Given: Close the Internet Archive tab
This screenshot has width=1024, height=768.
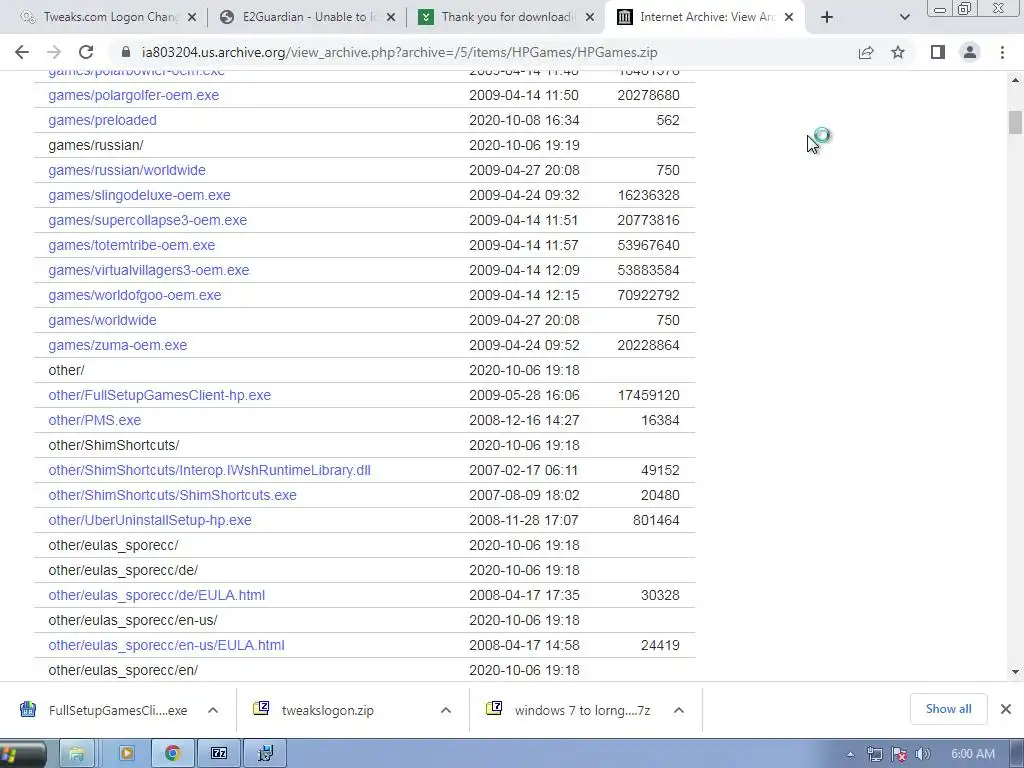Looking at the screenshot, I should pos(789,18).
